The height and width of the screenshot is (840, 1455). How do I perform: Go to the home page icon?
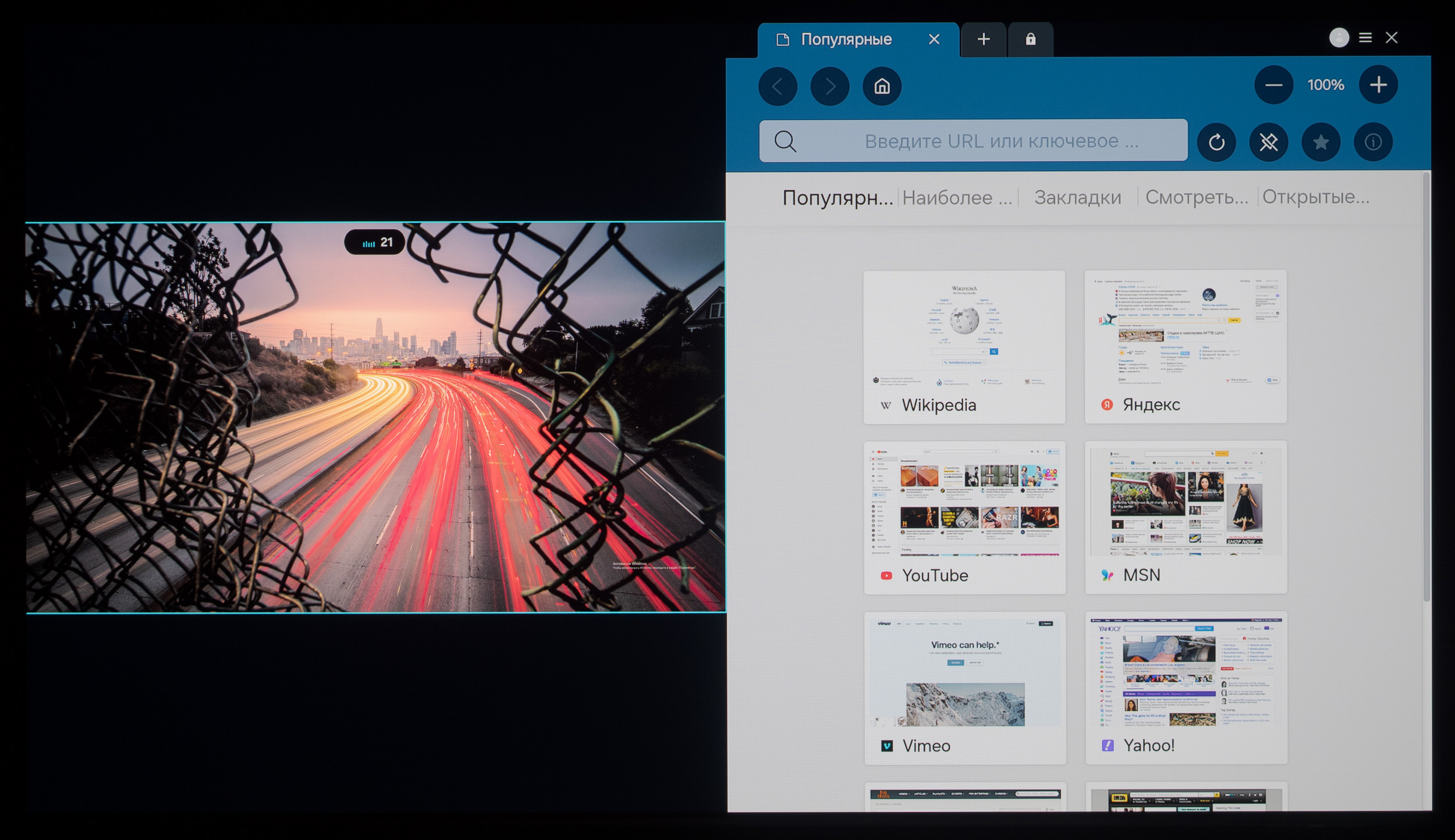(x=882, y=87)
